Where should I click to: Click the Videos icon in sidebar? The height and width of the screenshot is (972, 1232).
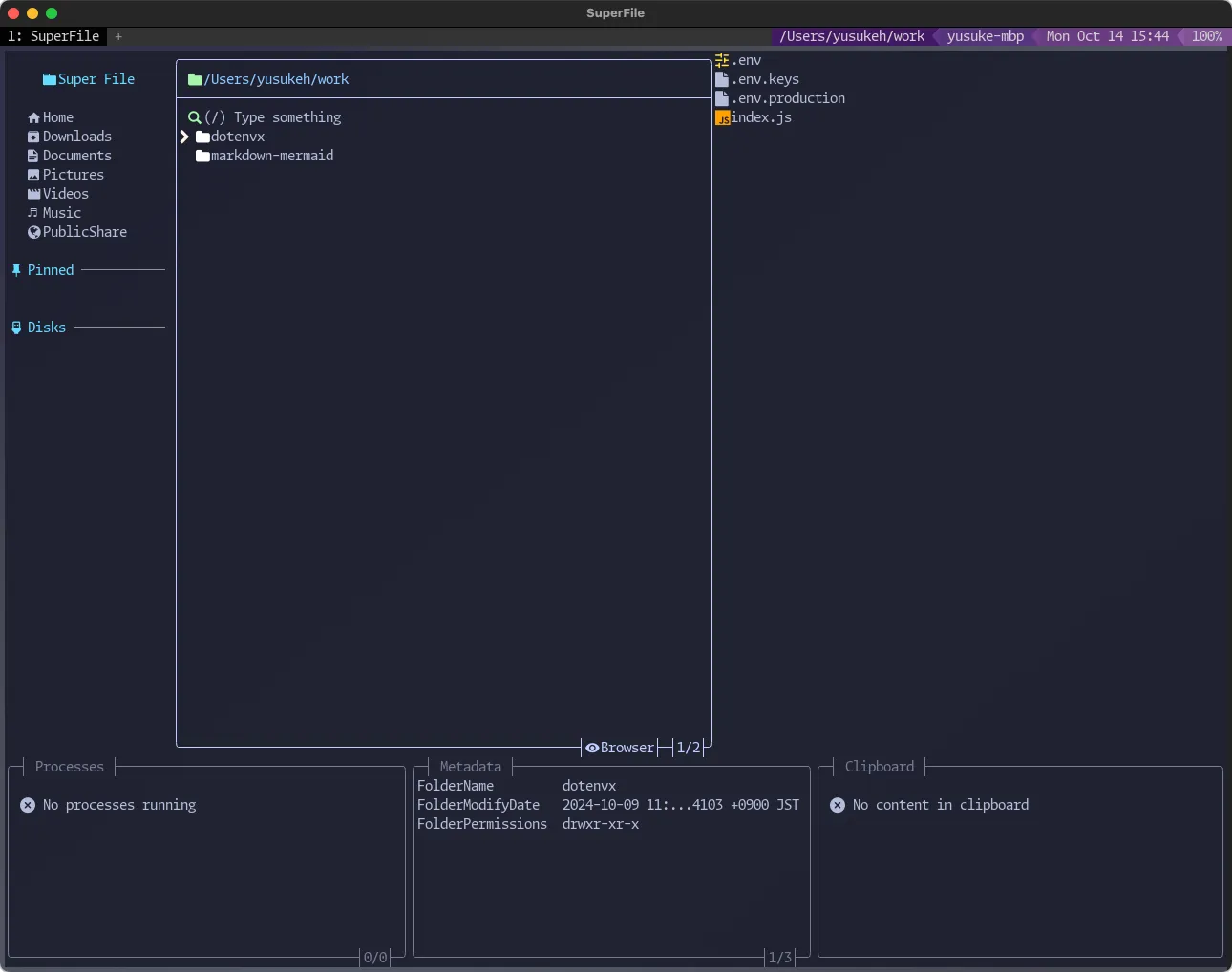[x=33, y=194]
